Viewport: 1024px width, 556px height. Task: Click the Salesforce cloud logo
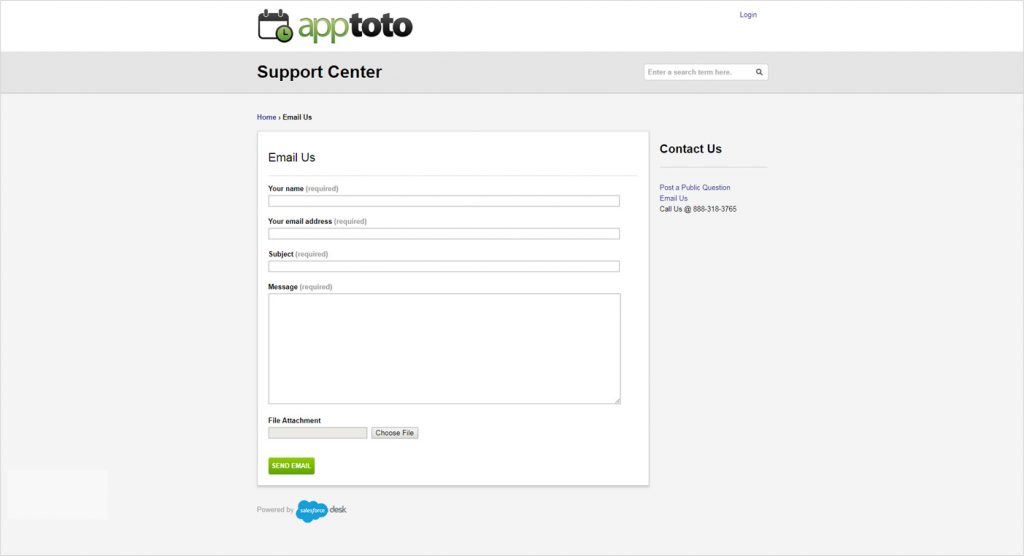coord(312,510)
